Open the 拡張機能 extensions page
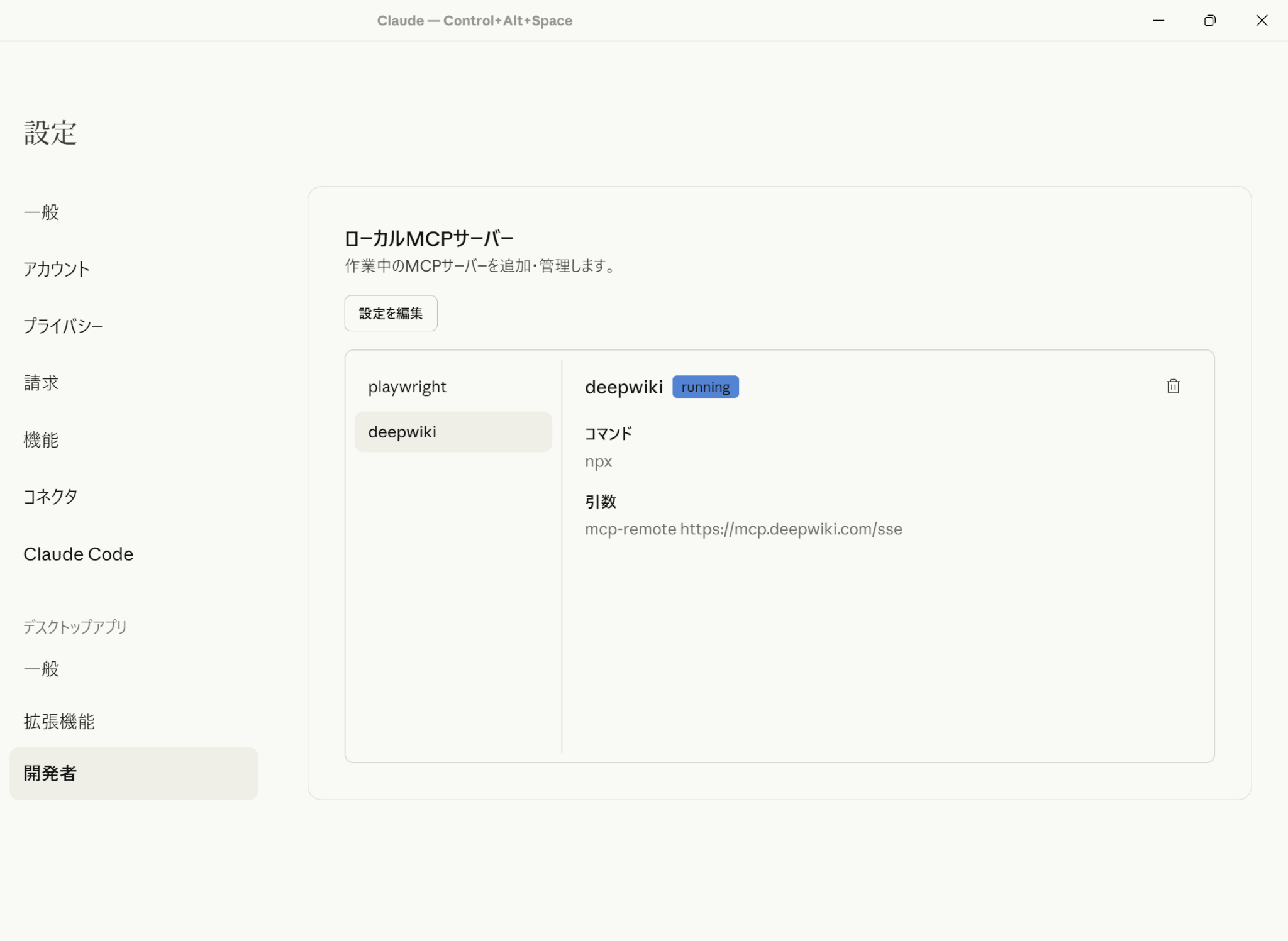 coord(59,721)
